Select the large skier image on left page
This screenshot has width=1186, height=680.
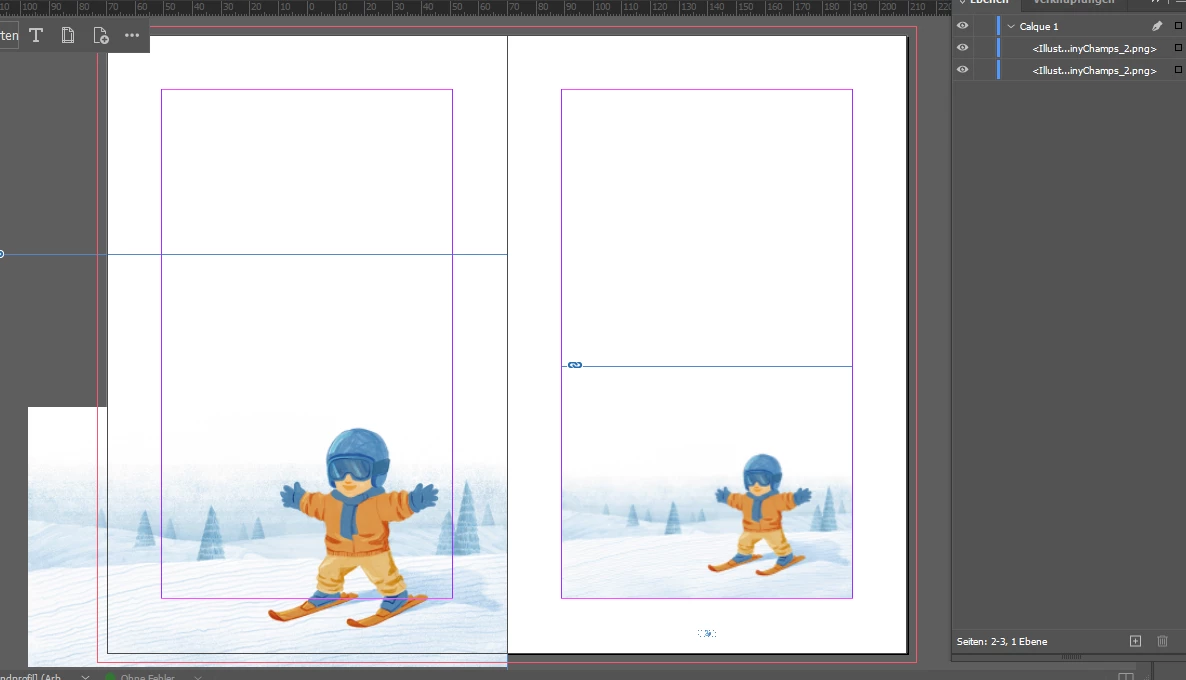coord(267,537)
